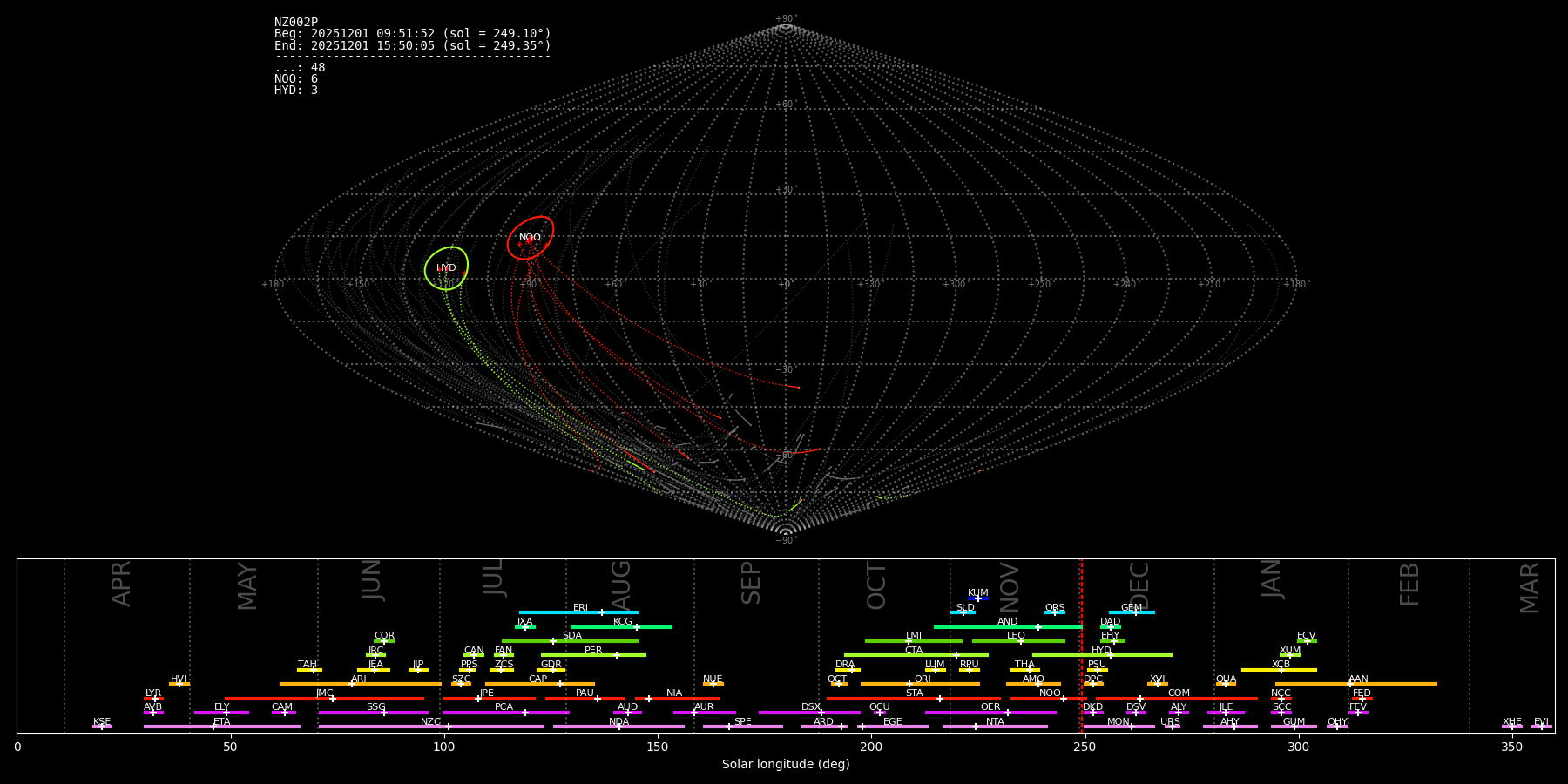Screen dimensions: 1568x784
Task: Click HYD label inside green ellipse on sky map
Action: 446,268
